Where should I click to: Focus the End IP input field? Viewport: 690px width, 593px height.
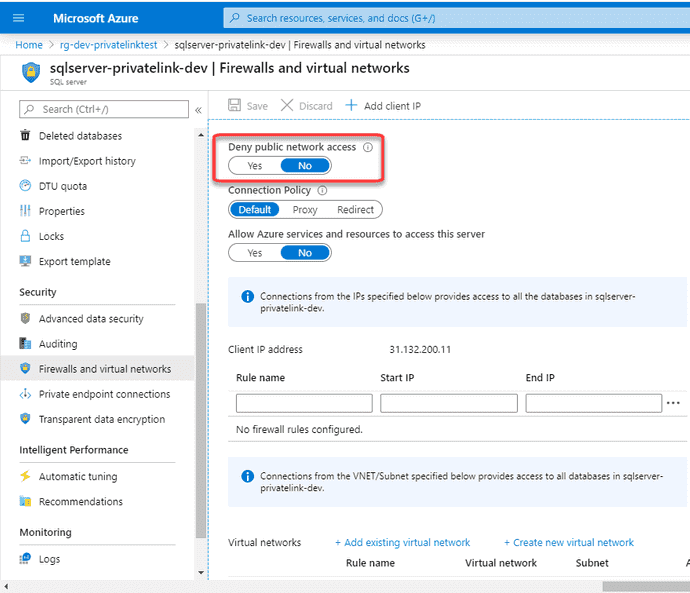594,403
